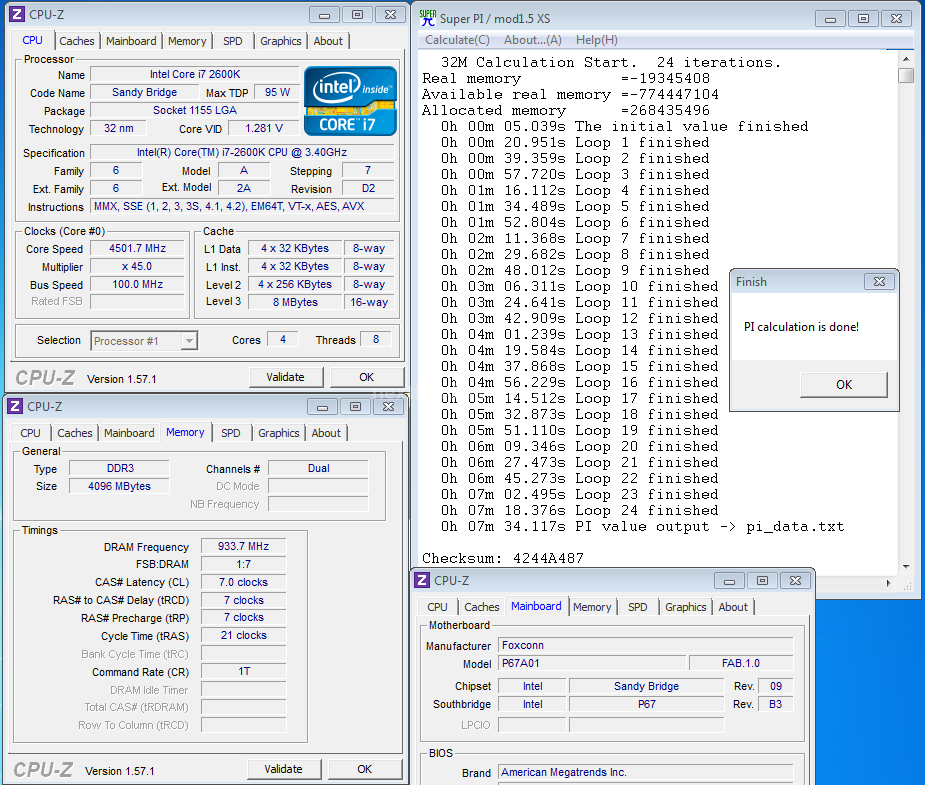Confirm the PI calculation is done dialog
Screen dimensions: 925x785
844,385
